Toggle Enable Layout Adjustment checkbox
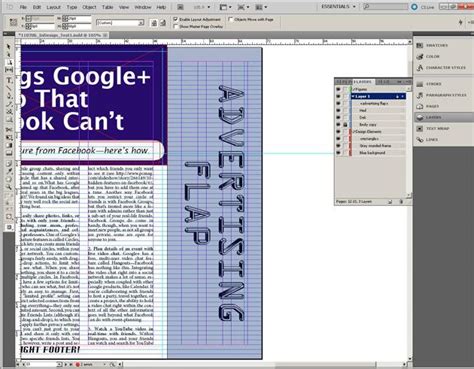 [176, 19]
